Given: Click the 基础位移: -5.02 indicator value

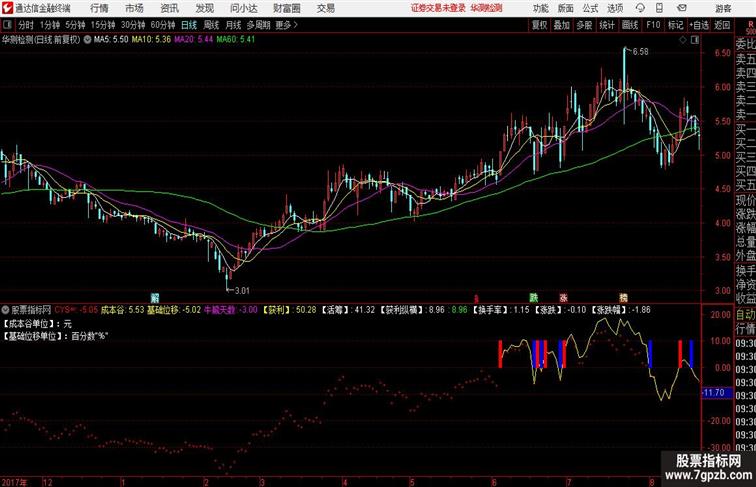Looking at the screenshot, I should pyautogui.click(x=174, y=310).
